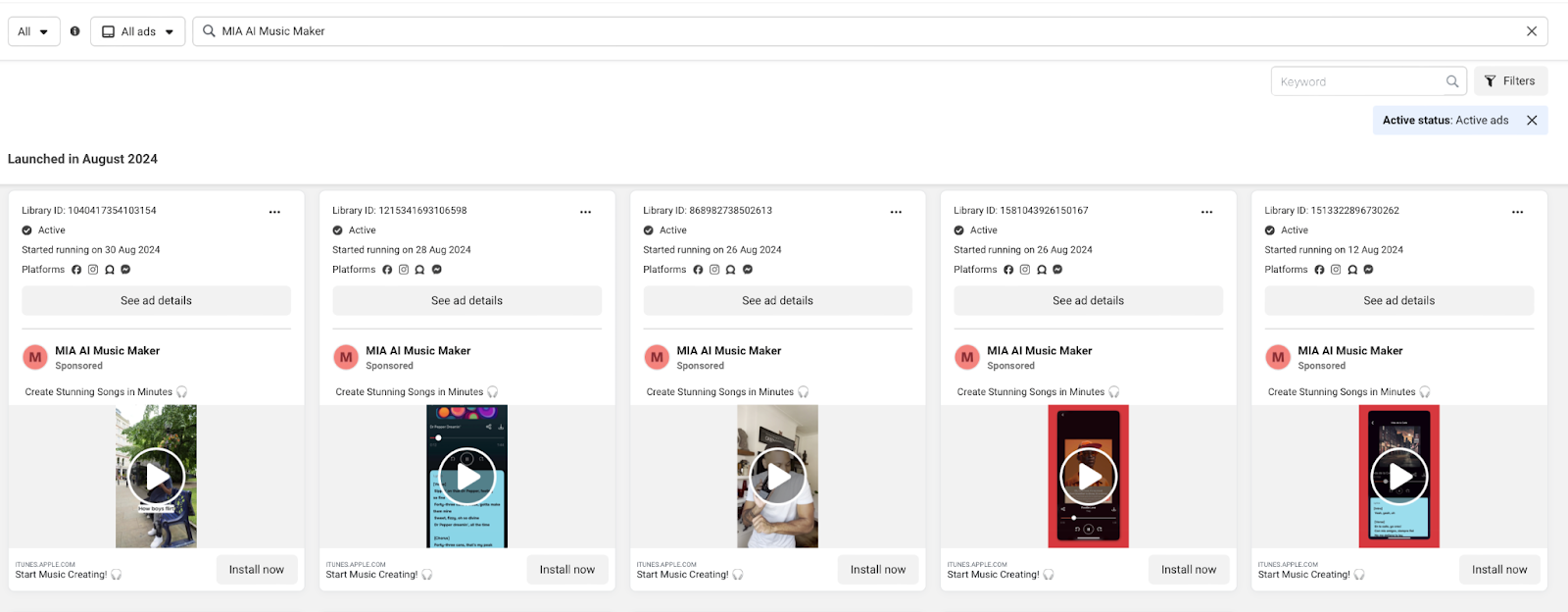This screenshot has width=1568, height=612.
Task: Click Facebook platform icon on ad 868982738502613
Action: tap(698, 270)
